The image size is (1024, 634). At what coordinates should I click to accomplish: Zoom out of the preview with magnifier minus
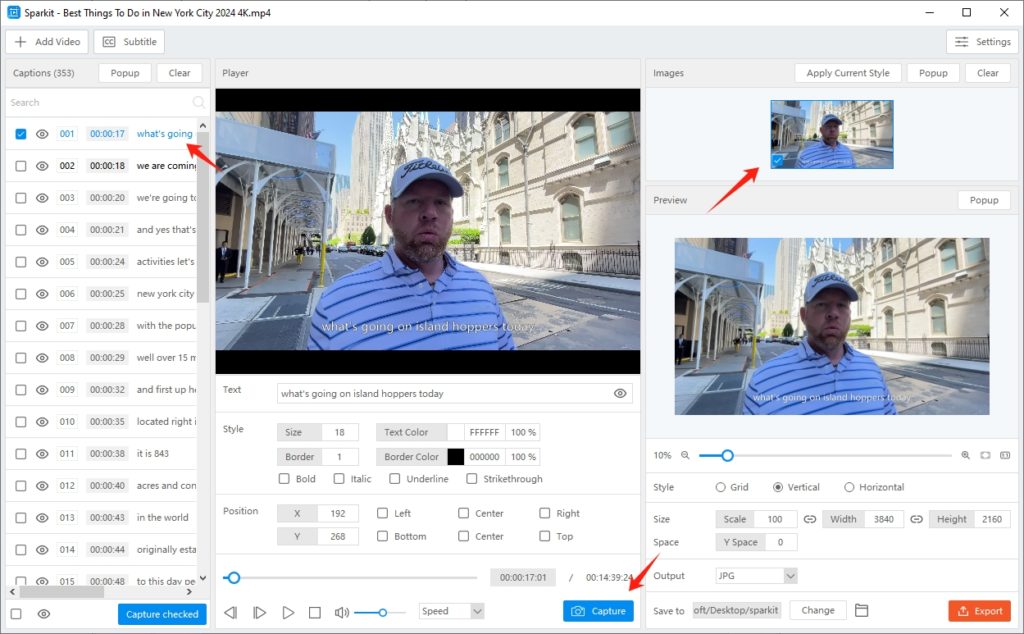(685, 455)
